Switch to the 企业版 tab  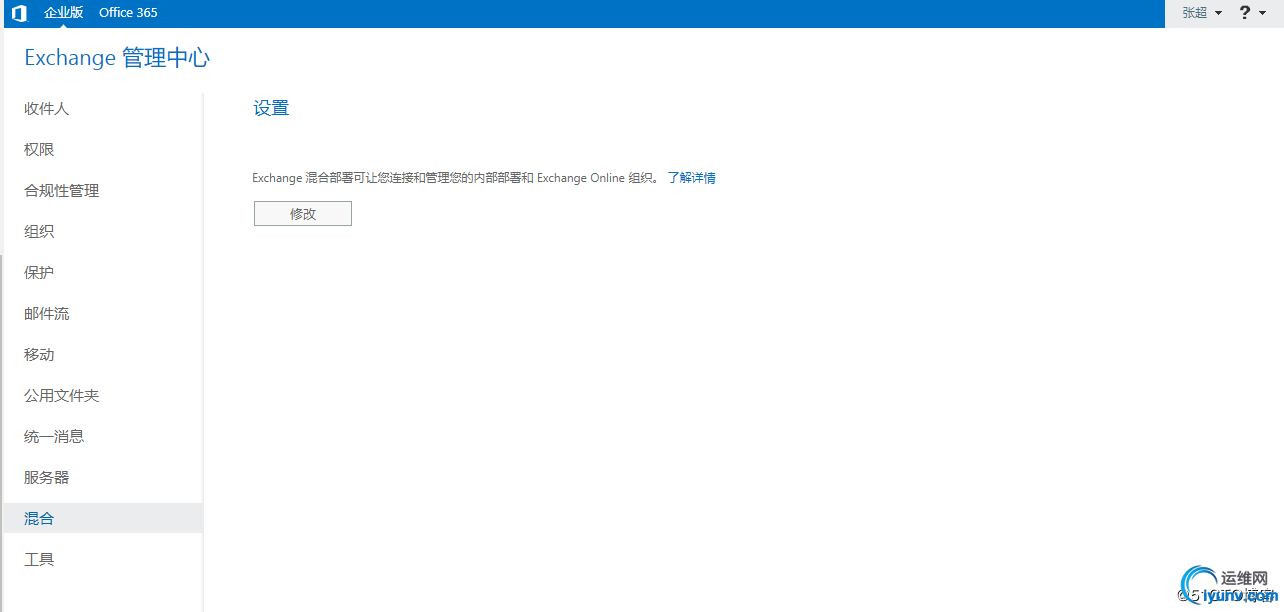[64, 13]
